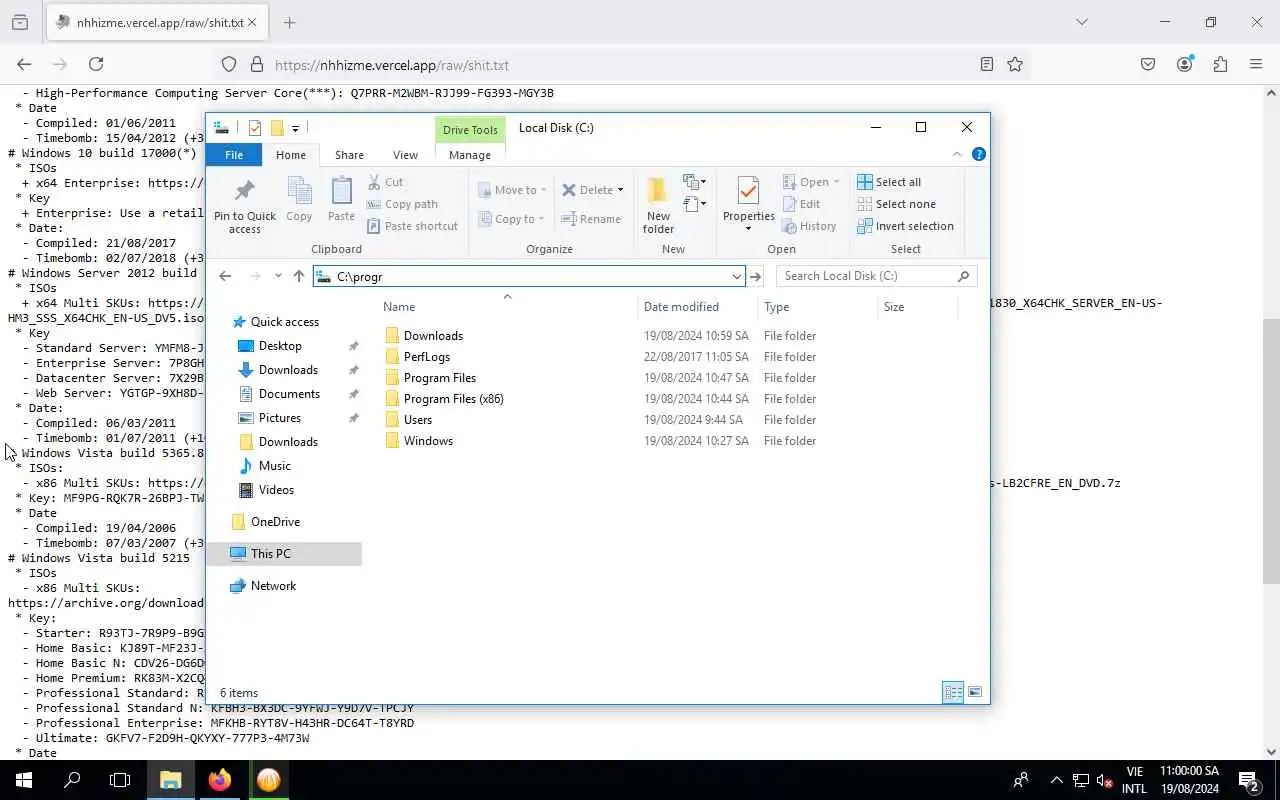
Task: Reload the page in Firefox
Action: (96, 64)
